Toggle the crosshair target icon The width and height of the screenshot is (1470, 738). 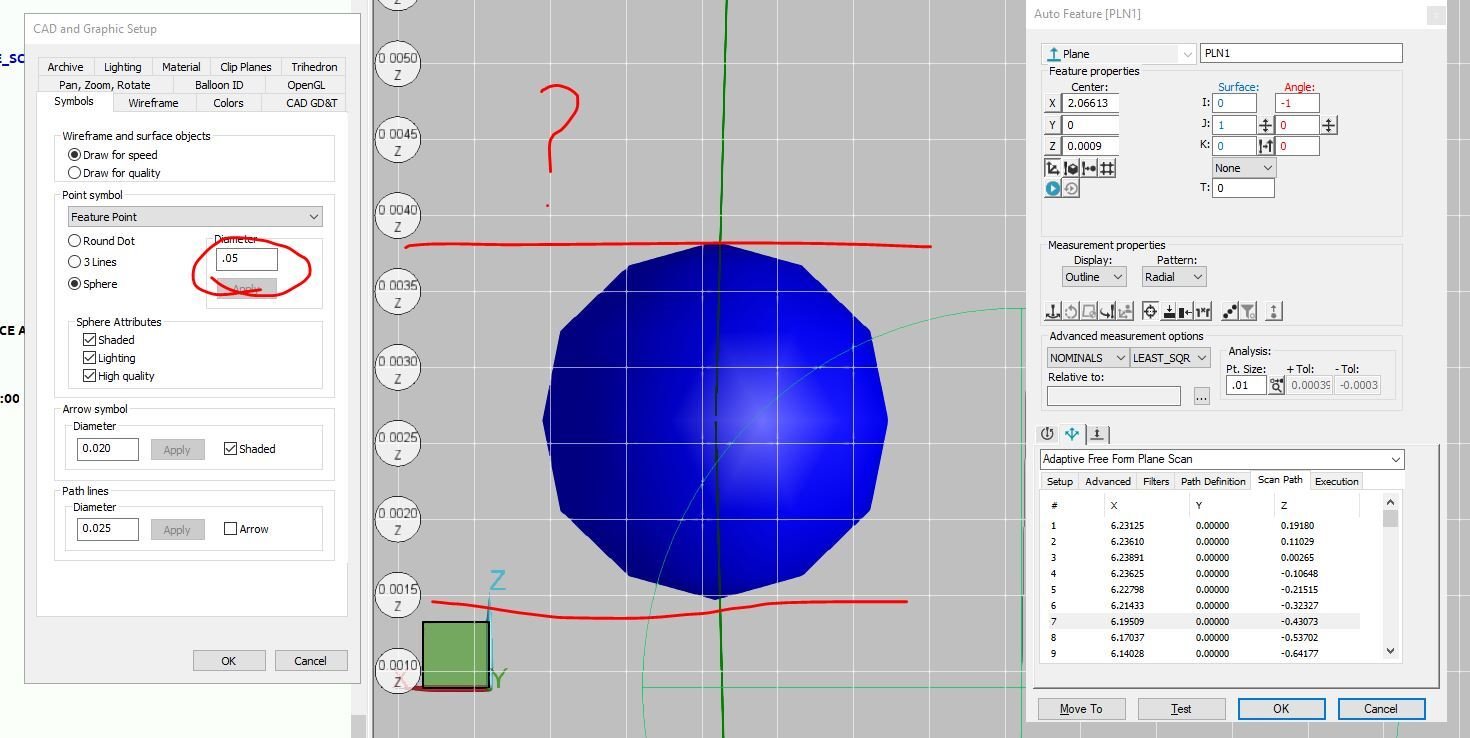point(1150,312)
